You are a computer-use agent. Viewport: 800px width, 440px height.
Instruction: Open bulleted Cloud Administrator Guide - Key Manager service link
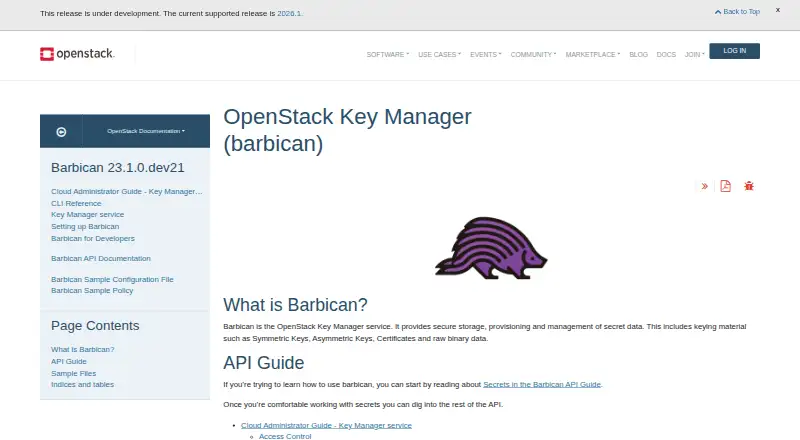point(326,425)
